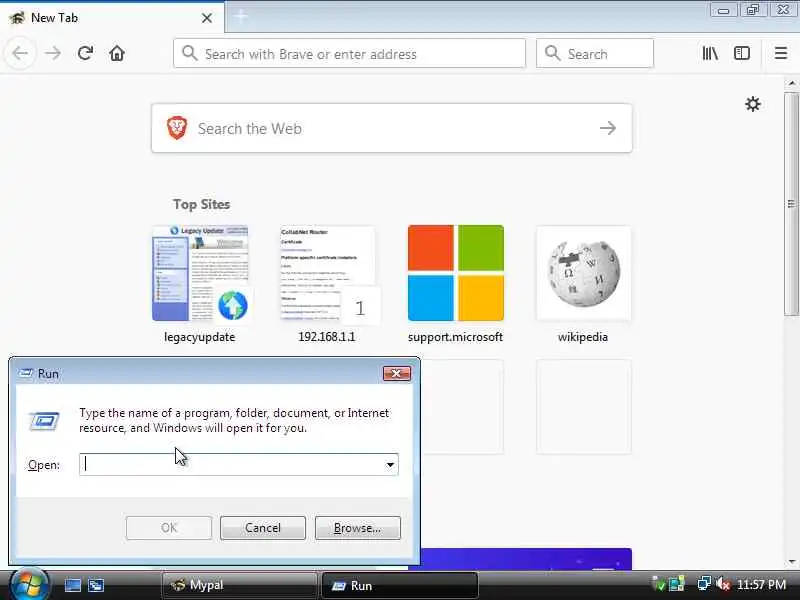Click the Brave lion logo in the search box
The height and width of the screenshot is (600, 800).
[177, 128]
